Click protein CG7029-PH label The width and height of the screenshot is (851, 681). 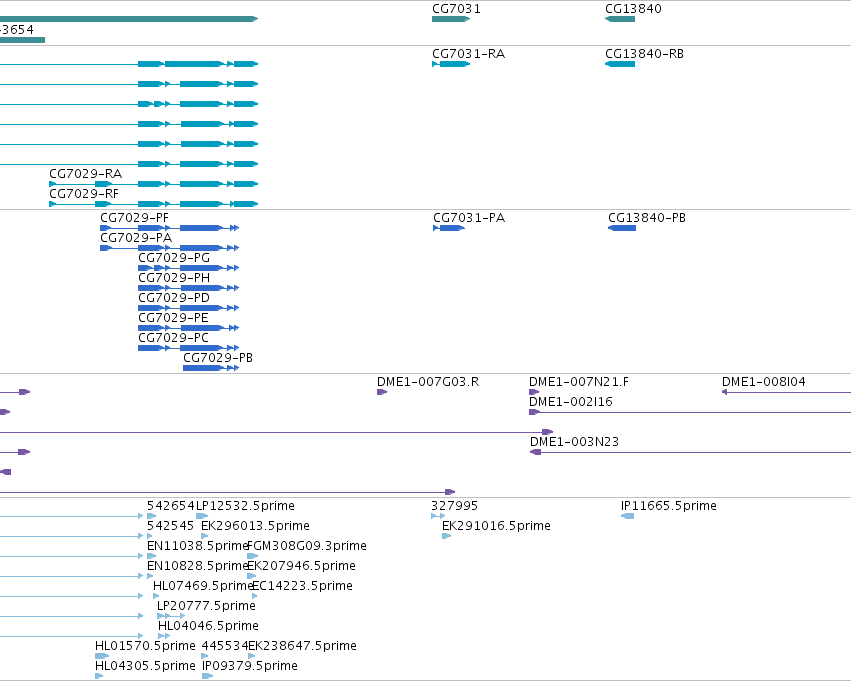pos(174,278)
